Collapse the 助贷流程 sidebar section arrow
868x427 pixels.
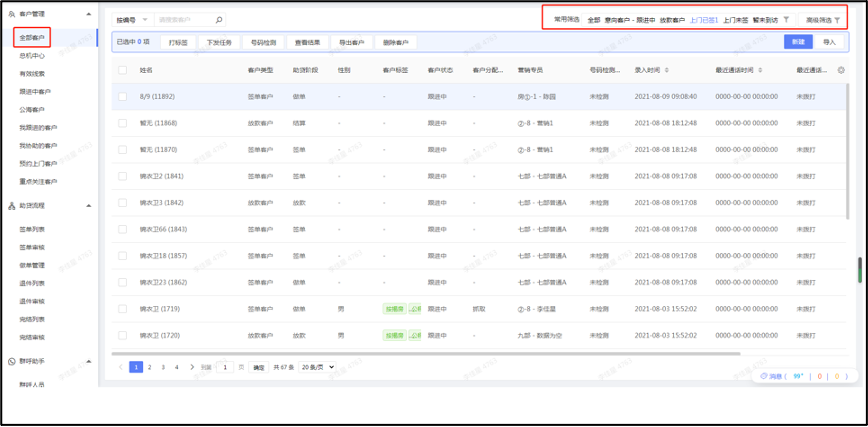click(x=89, y=205)
